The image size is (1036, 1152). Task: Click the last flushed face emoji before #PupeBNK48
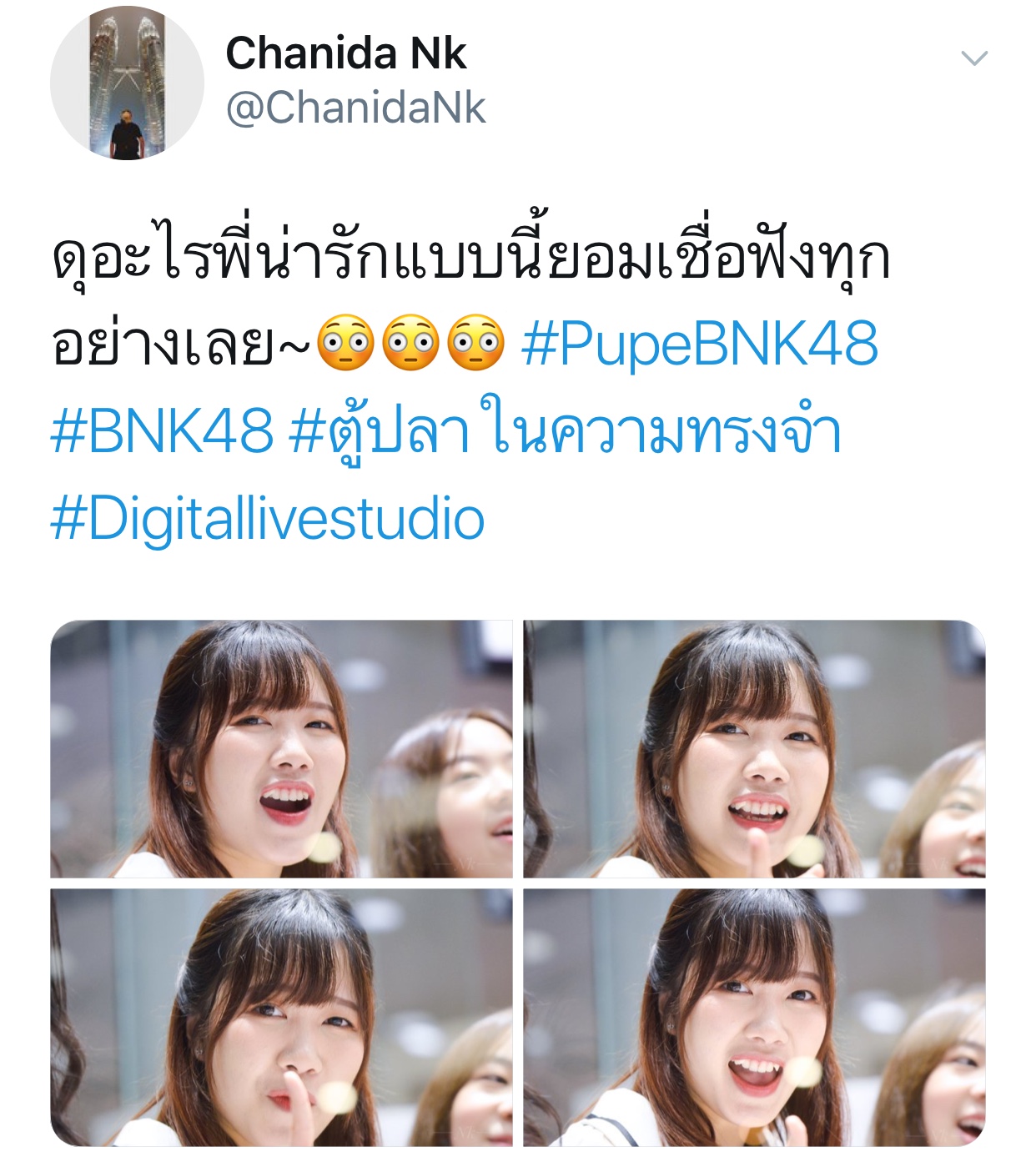tap(475, 344)
